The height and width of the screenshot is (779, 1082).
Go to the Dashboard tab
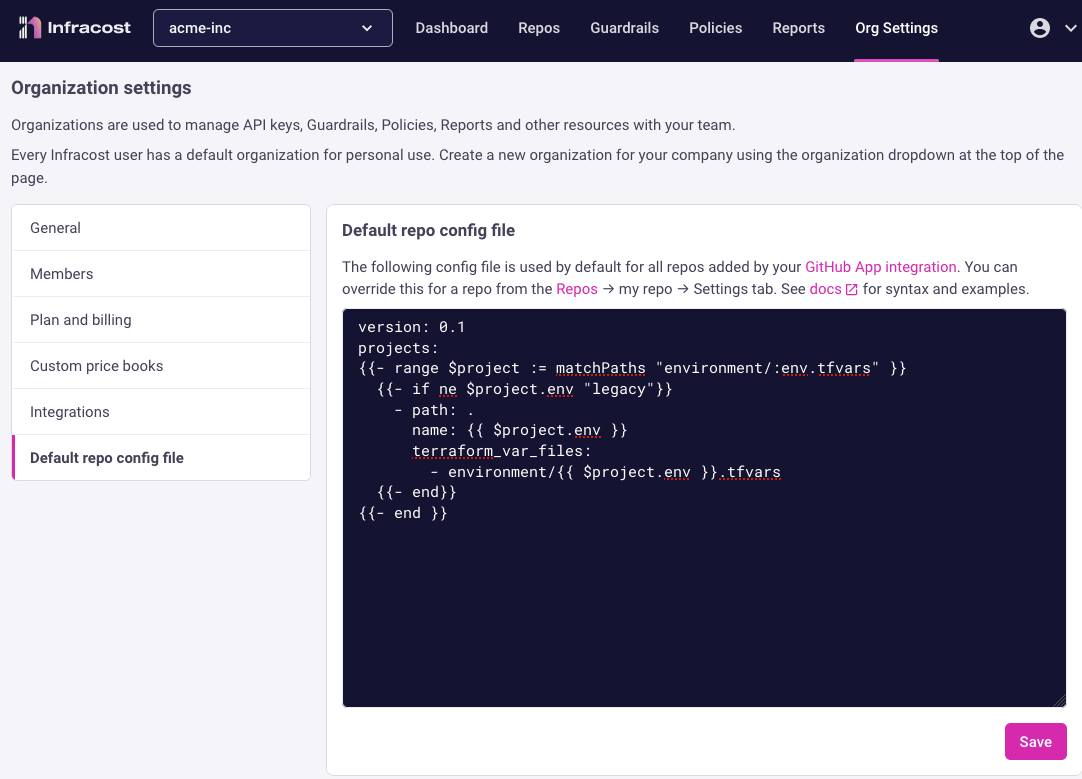451,28
